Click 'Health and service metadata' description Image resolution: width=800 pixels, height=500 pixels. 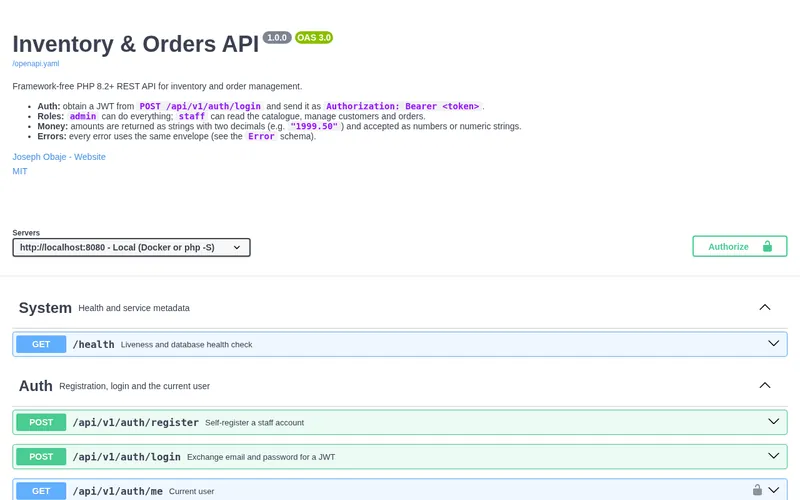(x=134, y=308)
